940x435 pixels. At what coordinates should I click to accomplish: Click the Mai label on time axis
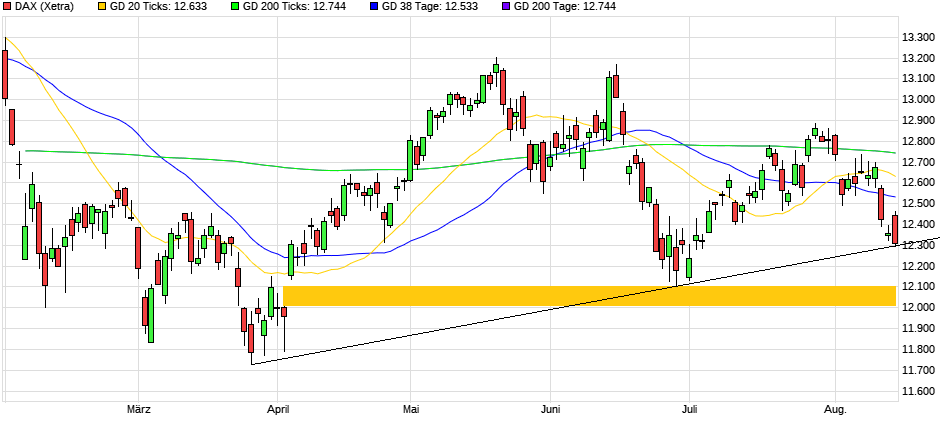(x=411, y=410)
